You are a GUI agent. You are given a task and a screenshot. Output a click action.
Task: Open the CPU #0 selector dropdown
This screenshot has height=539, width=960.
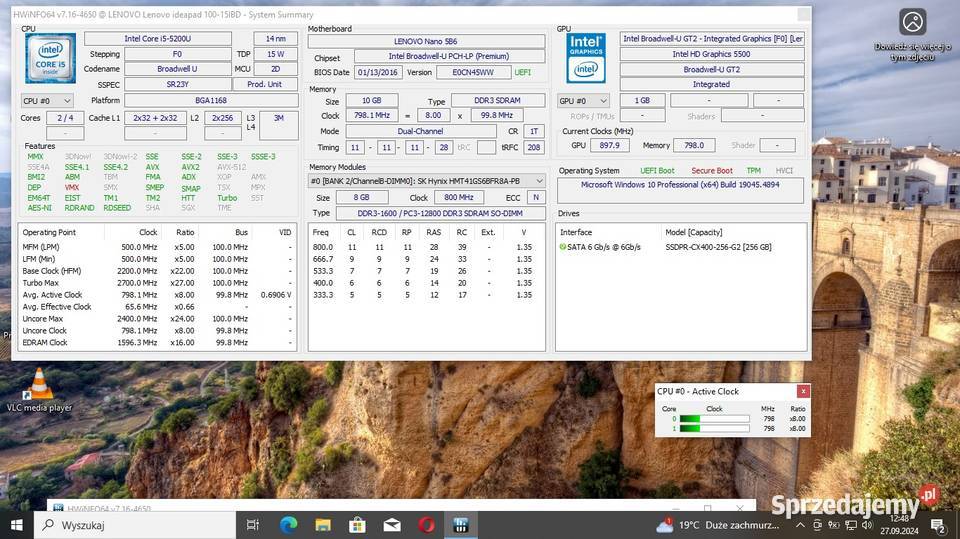click(x=47, y=100)
